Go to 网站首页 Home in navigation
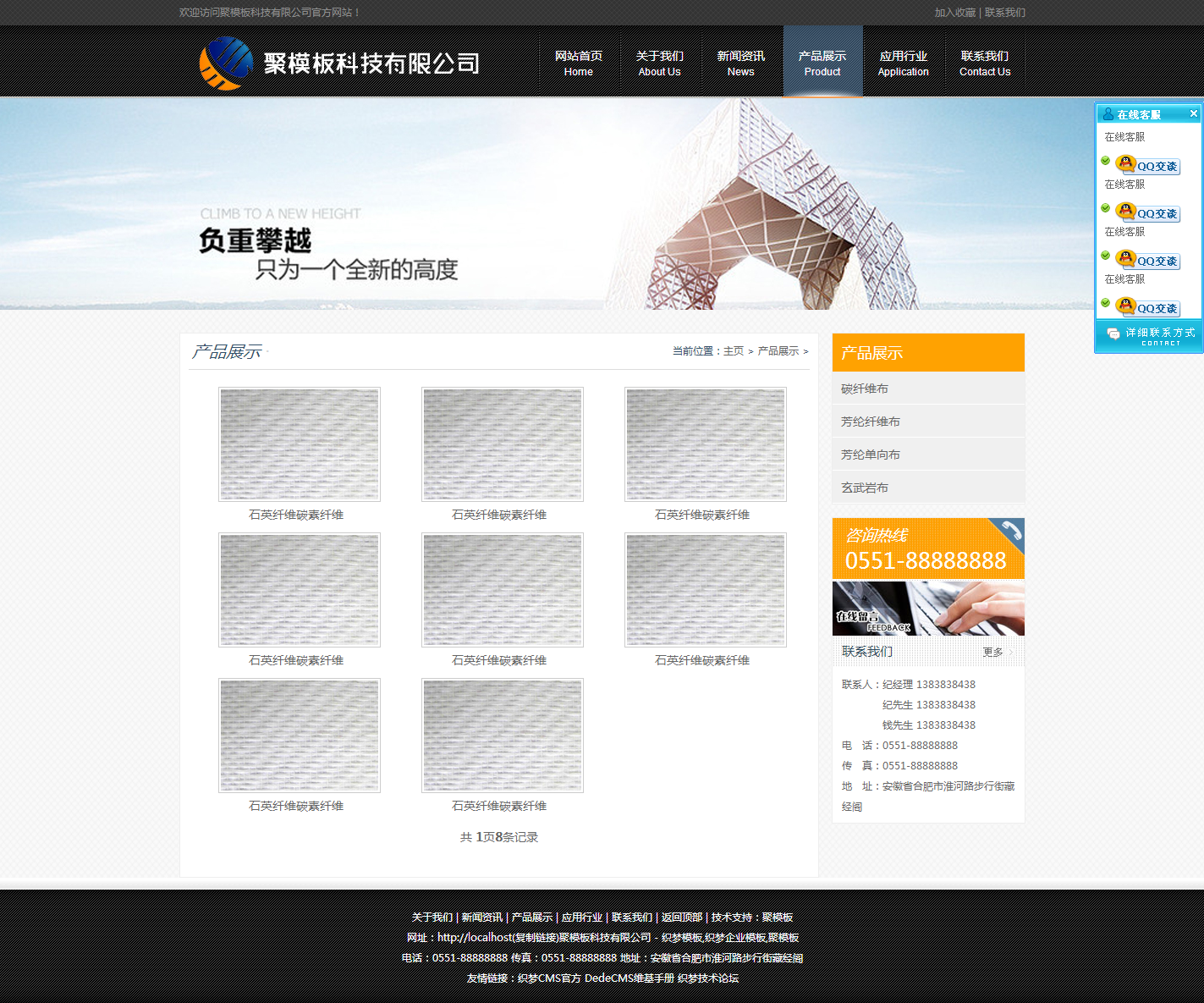This screenshot has height=1003, width=1204. (579, 63)
